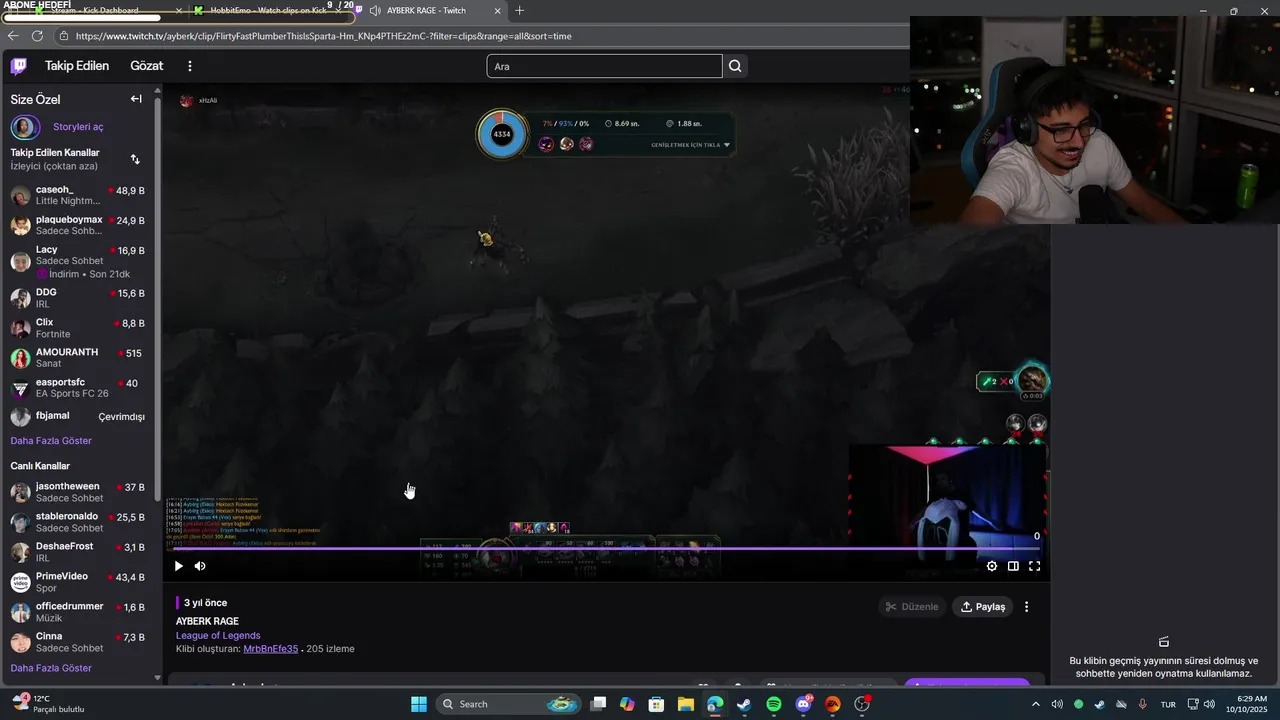
Task: Open MrbBnEfe35 clip creator link
Action: (x=270, y=649)
